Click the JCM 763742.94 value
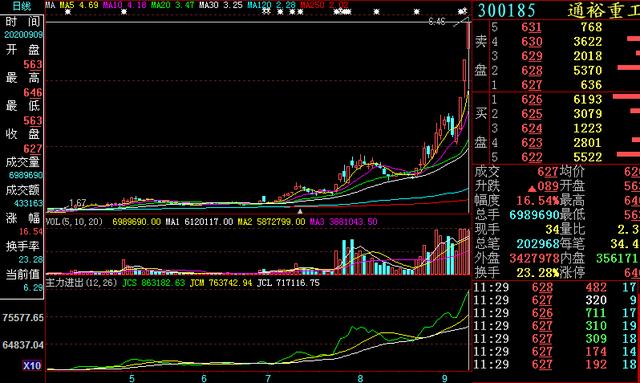 pyautogui.click(x=221, y=283)
